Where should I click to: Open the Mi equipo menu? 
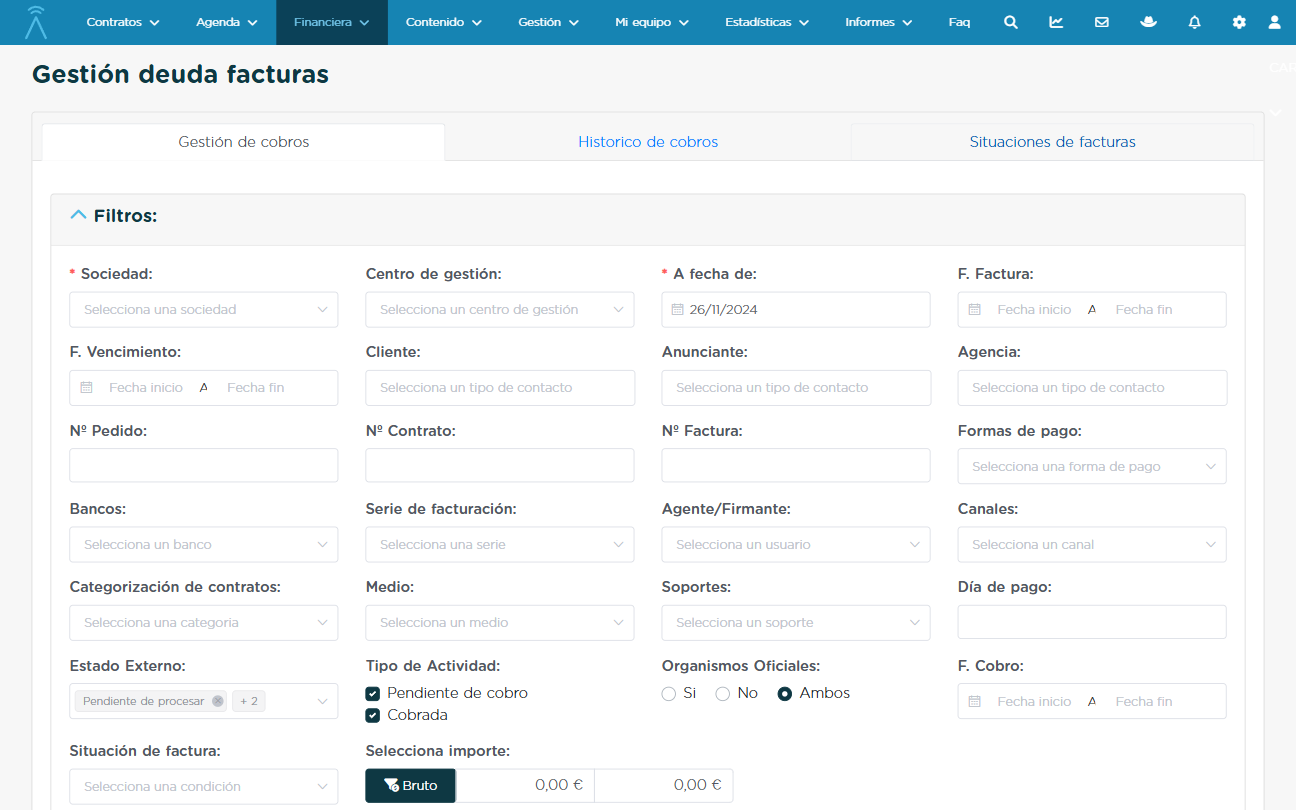click(652, 22)
